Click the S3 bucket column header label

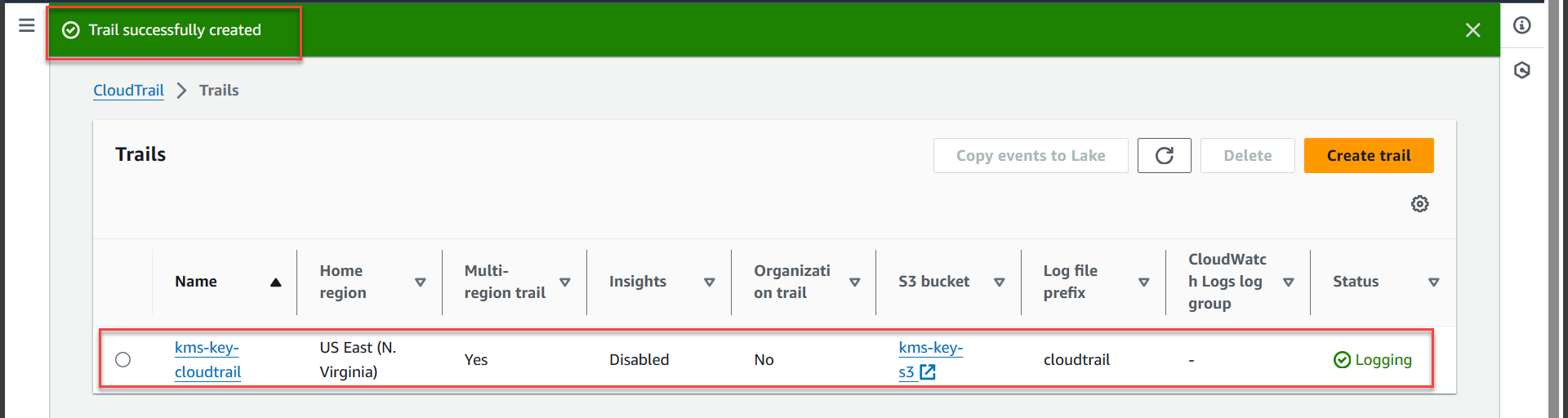[934, 282]
